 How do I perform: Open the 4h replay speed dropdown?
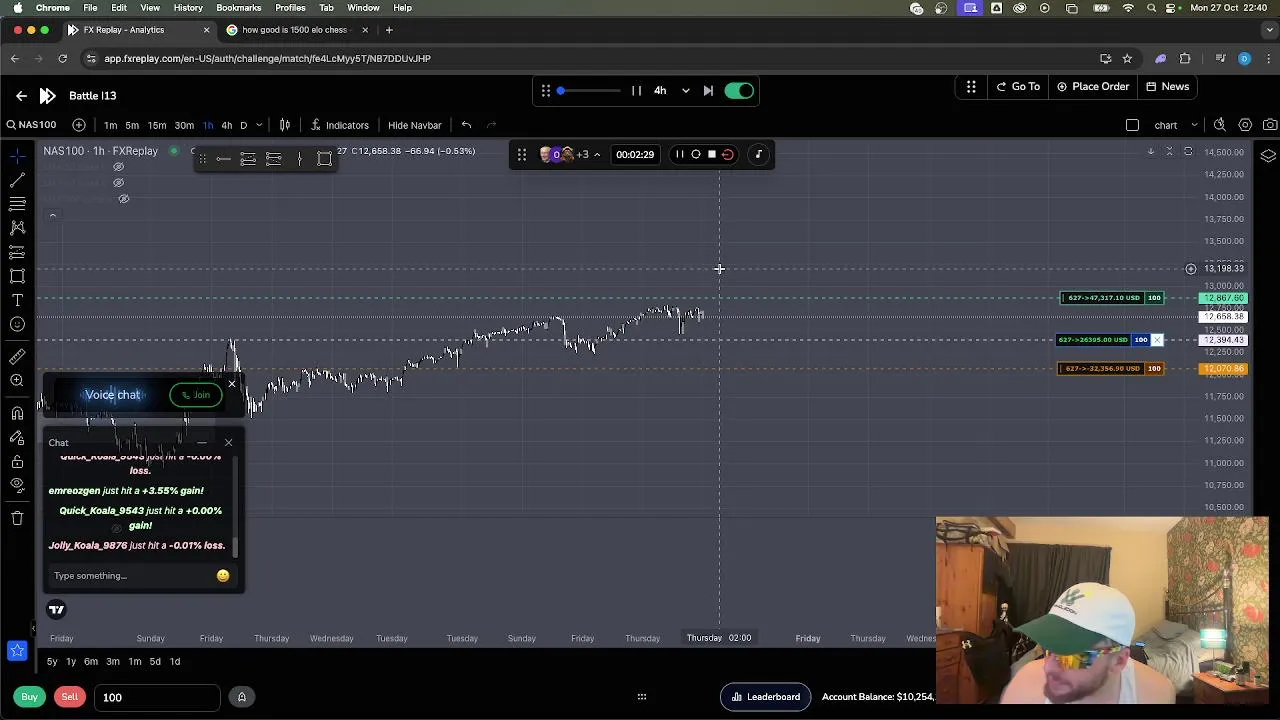pos(685,91)
